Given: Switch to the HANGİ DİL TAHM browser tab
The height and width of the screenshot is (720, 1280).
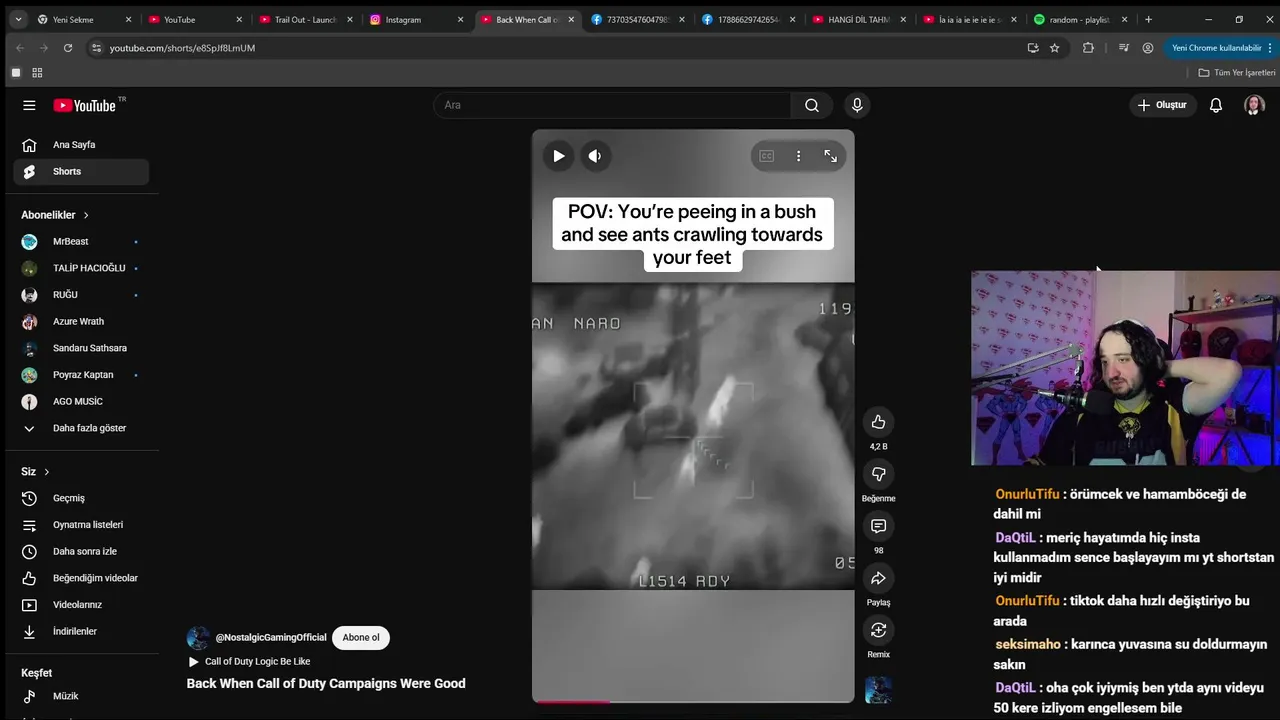Looking at the screenshot, I should pos(859,20).
